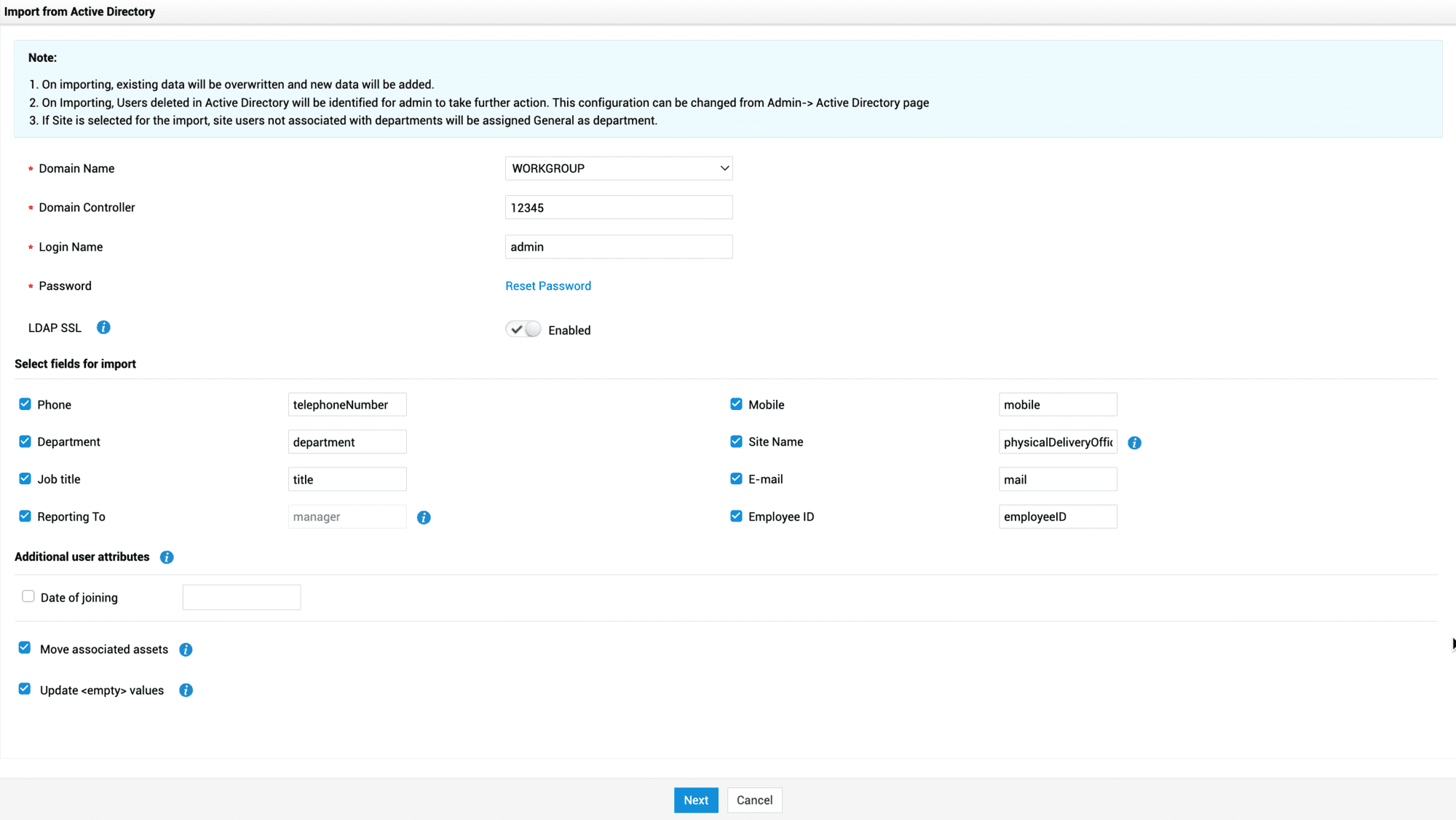Uncheck the Employee ID checkbox
1456x820 pixels.
[x=736, y=516]
